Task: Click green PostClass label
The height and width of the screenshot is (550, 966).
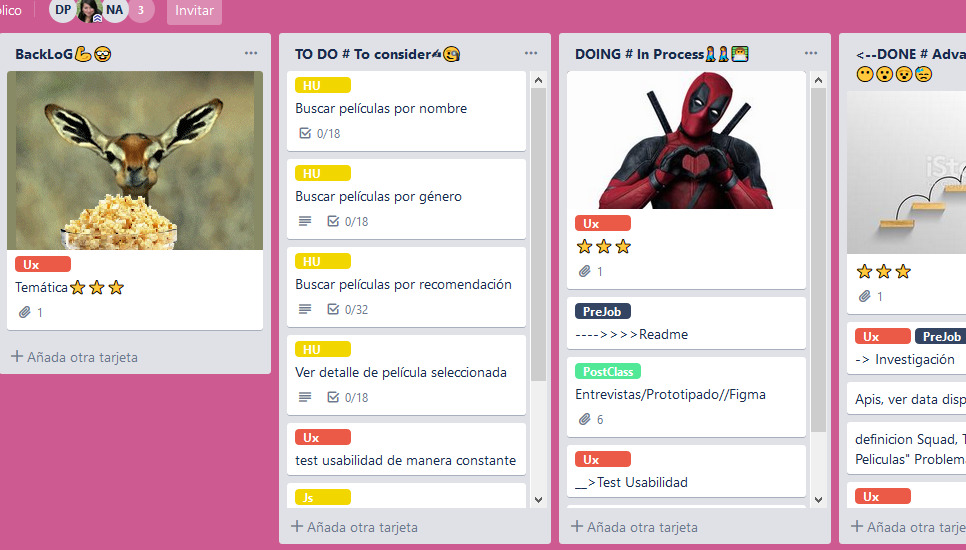Action: [608, 371]
